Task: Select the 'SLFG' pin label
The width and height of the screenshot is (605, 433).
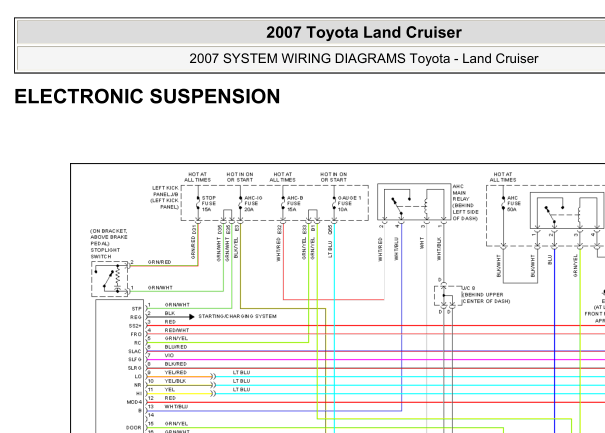Action: click(x=135, y=360)
